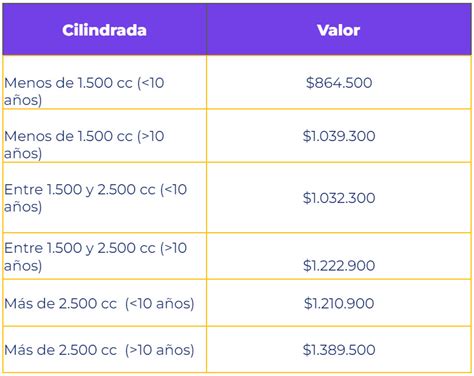Click the Cilindrada column header
The height and width of the screenshot is (376, 474).
[104, 30]
